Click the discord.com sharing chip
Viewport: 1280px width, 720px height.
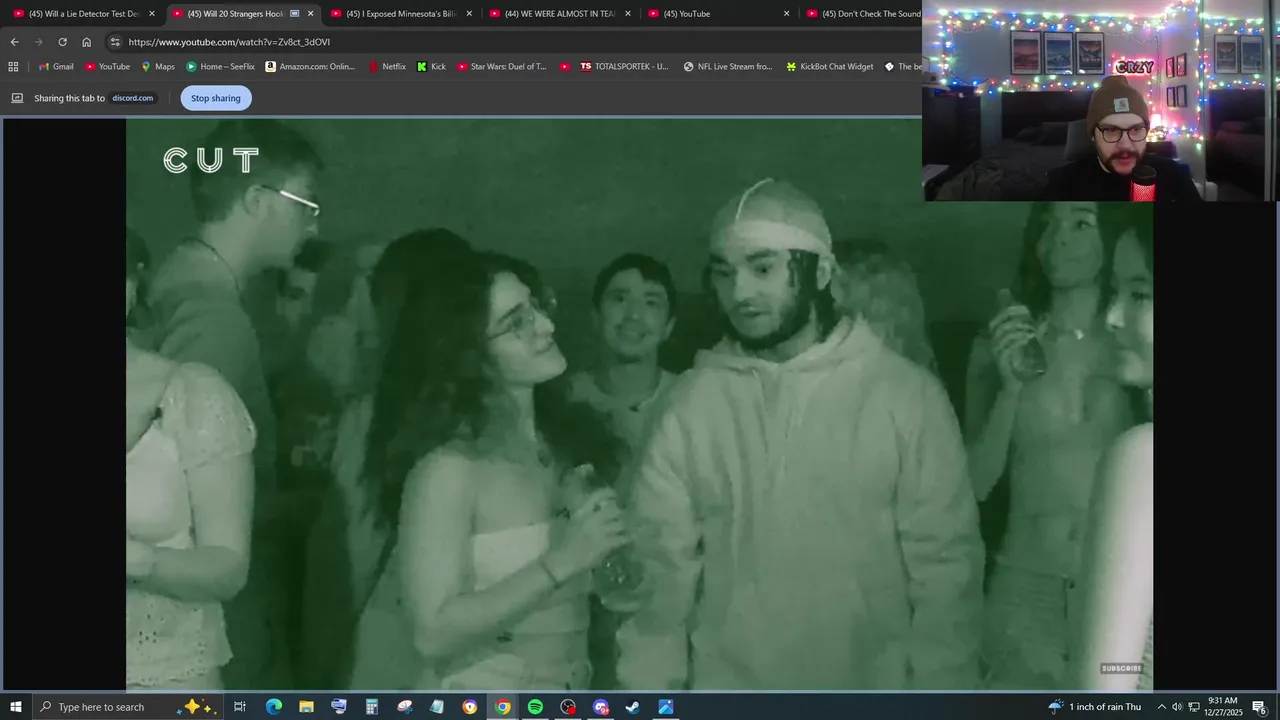pos(132,98)
